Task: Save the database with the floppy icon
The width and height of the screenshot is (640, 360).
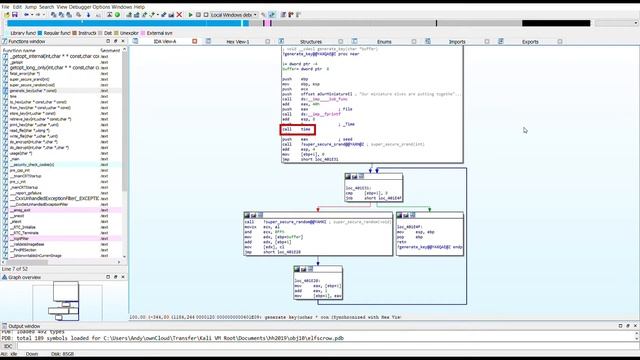Action: pos(15,15)
